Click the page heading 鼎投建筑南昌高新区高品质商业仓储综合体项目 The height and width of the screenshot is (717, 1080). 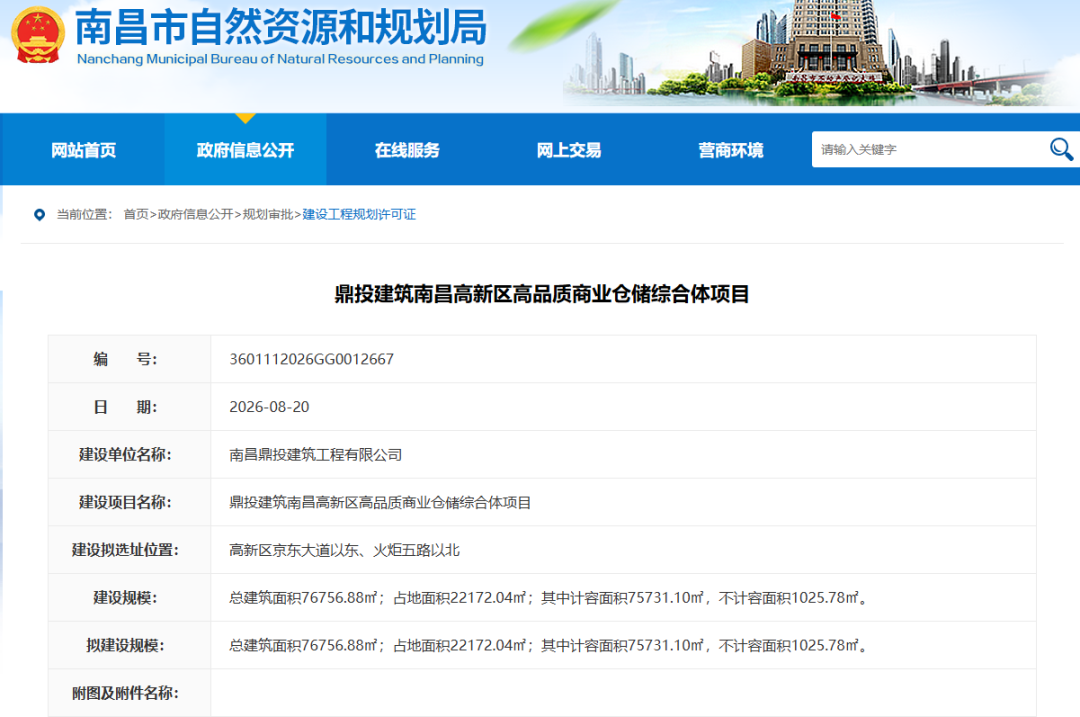(x=542, y=294)
